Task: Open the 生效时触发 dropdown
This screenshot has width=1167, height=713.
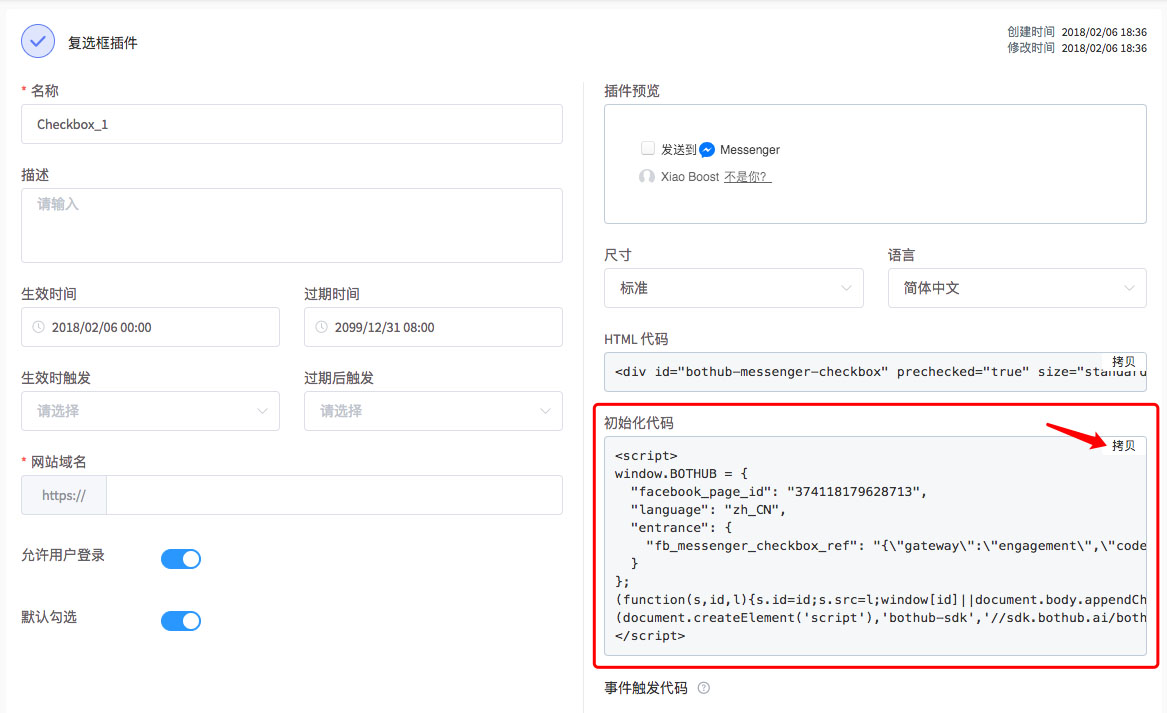Action: pos(150,411)
